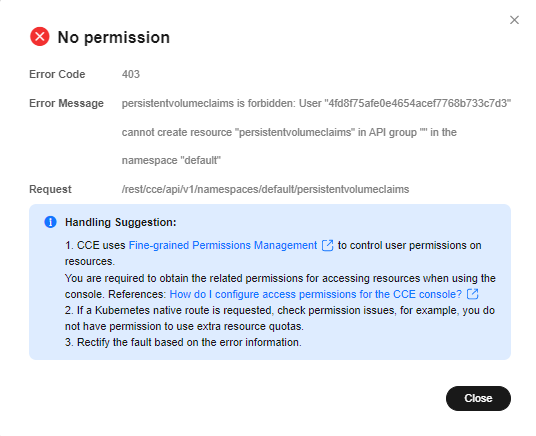The width and height of the screenshot is (536, 436).
Task: Open Fine-grained Permissions Management link
Action: [223, 245]
